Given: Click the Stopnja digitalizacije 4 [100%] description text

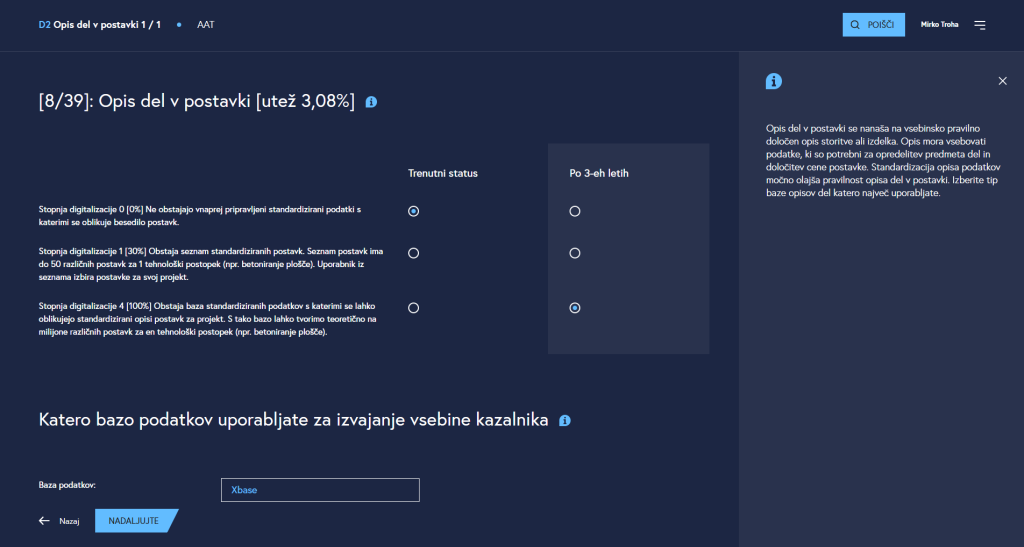Looking at the screenshot, I should (x=208, y=319).
